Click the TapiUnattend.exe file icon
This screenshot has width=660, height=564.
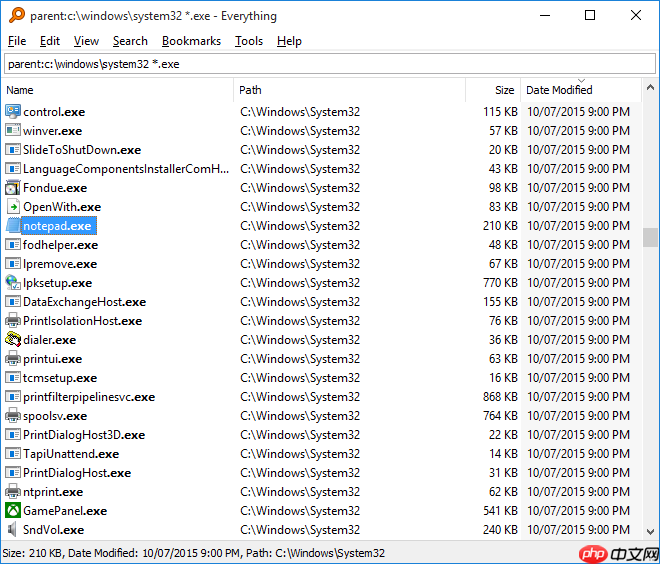[13, 454]
